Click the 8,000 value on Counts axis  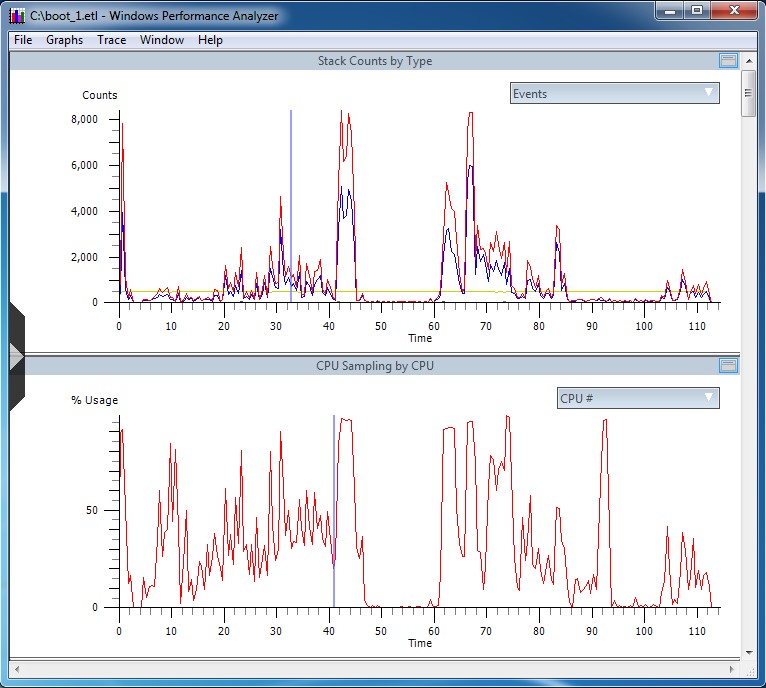(x=85, y=119)
